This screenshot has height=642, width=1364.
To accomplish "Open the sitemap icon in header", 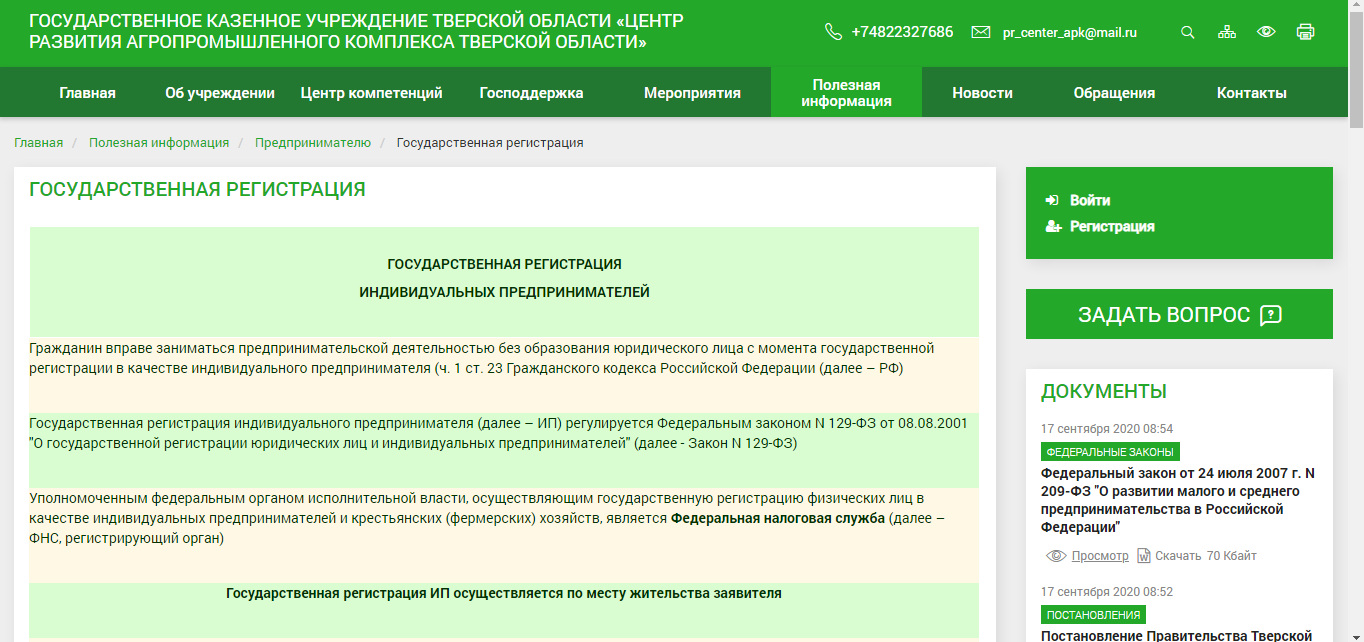I will 1227,32.
